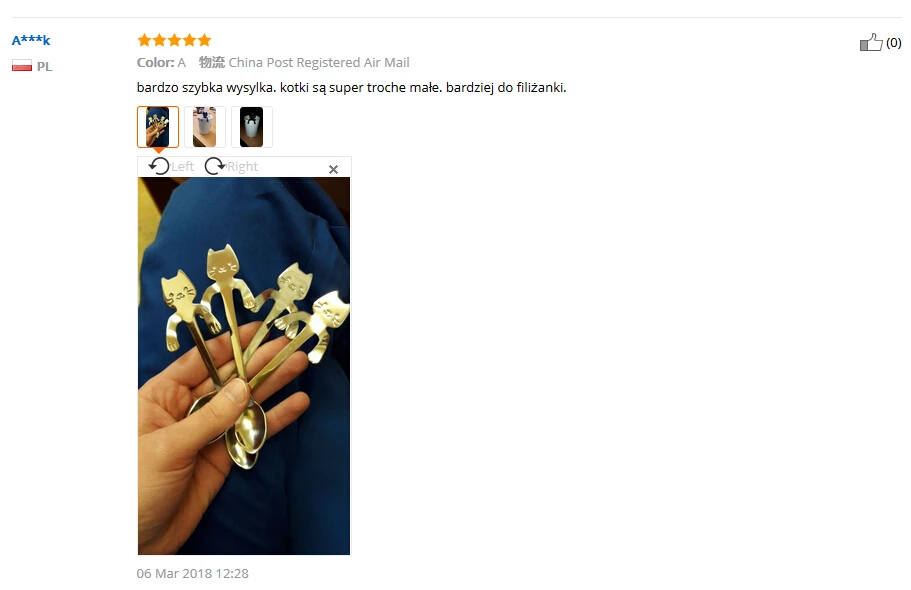
Task: Click the 06 Mar 2018 timestamp
Action: pos(192,574)
